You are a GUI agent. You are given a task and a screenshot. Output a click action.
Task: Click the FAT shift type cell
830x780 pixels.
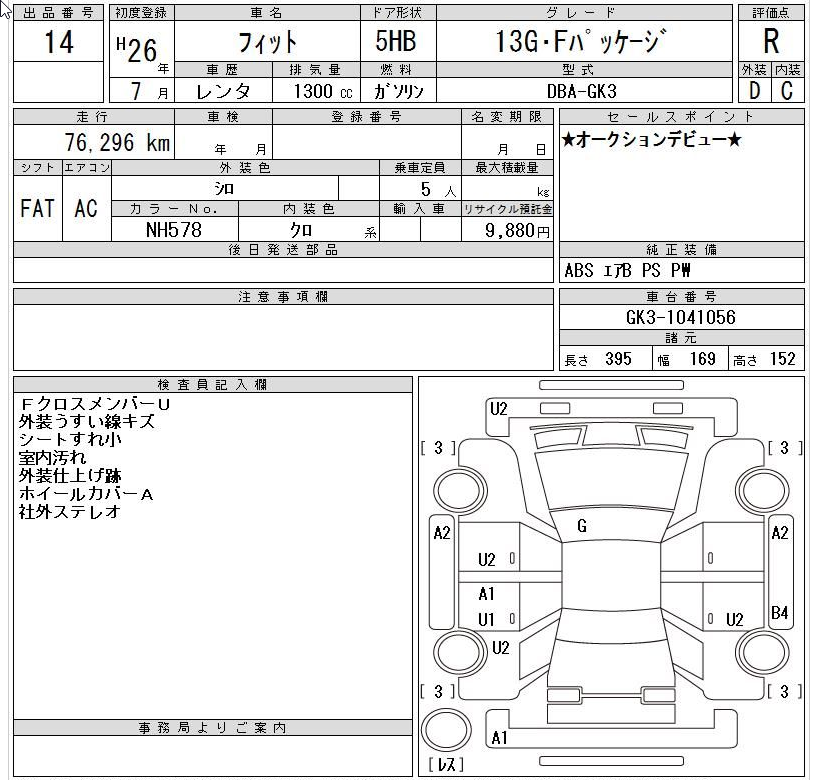37,208
